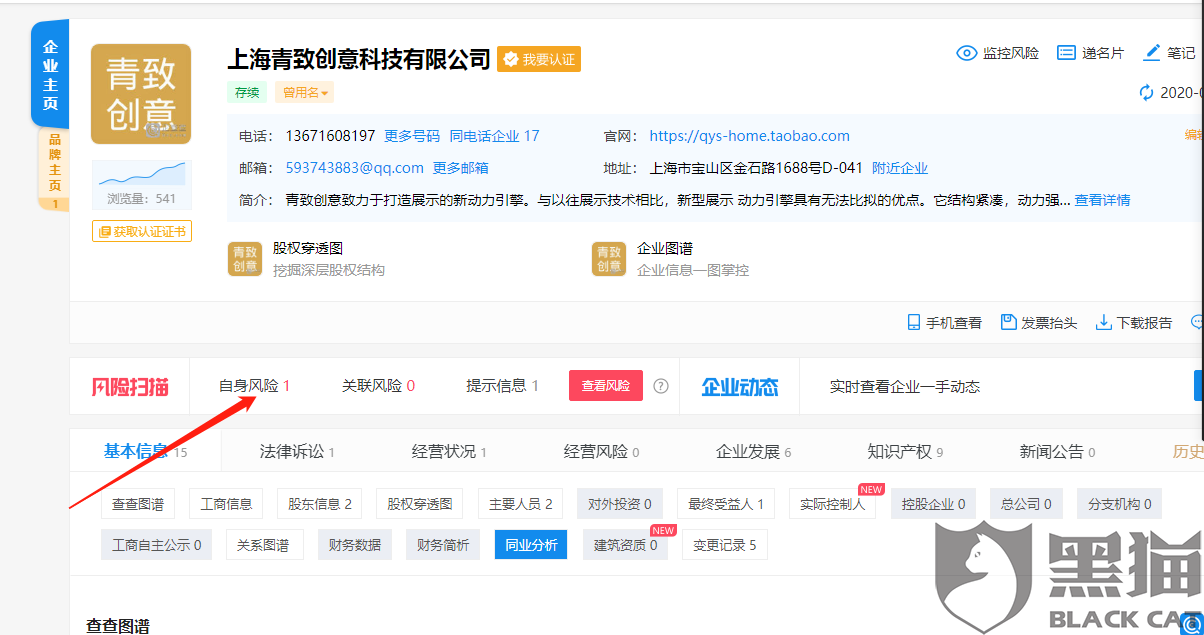Open 股东信息 2 section
This screenshot has height=635, width=1204.
coord(320,504)
